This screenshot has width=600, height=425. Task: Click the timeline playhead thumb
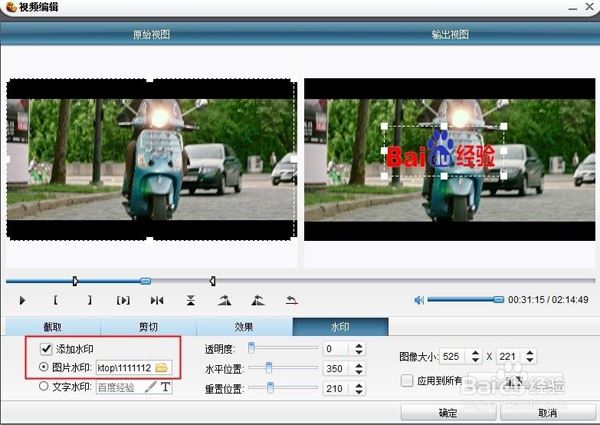pyautogui.click(x=145, y=281)
